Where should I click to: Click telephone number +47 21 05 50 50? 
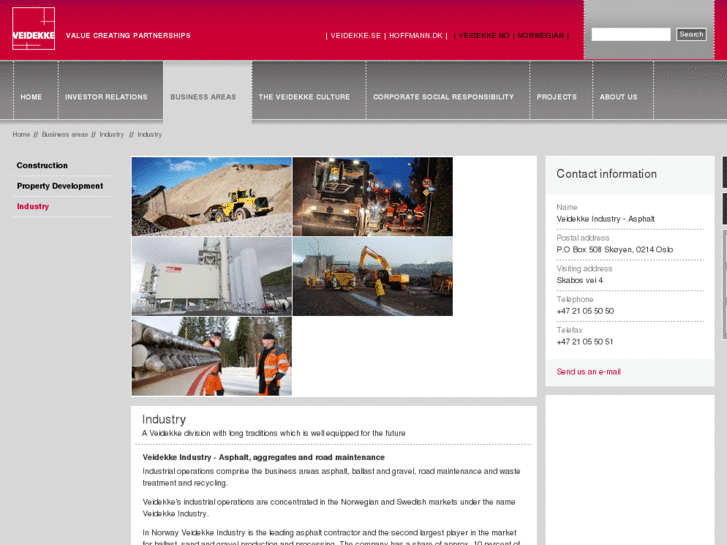coord(585,311)
